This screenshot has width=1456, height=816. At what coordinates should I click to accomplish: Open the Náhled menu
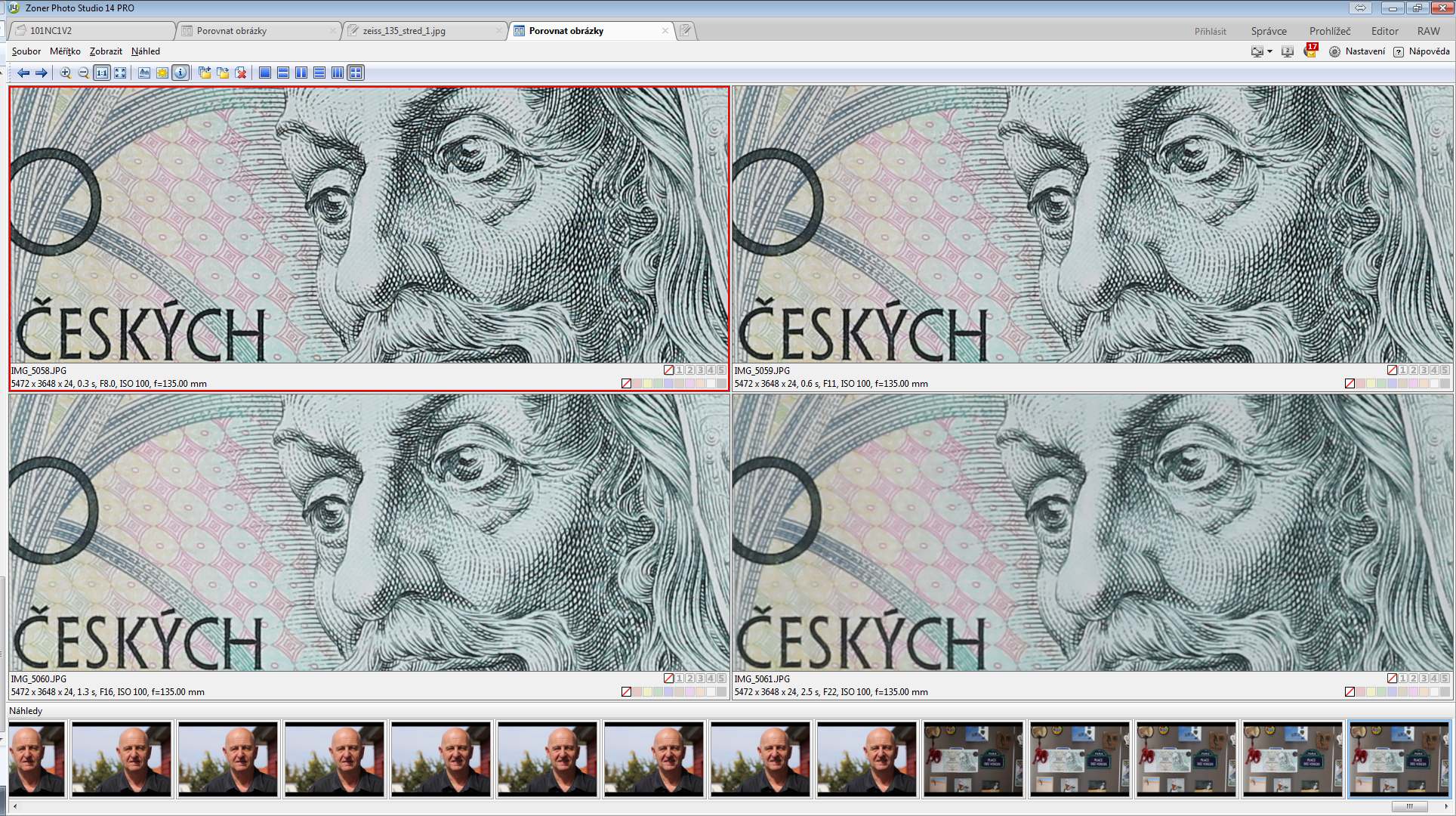tap(145, 51)
